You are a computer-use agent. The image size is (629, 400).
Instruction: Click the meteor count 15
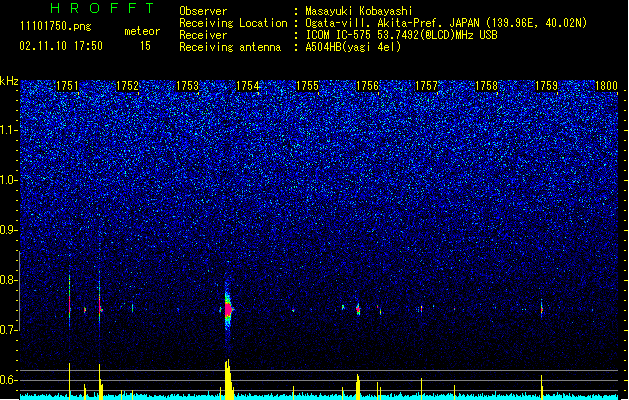145,46
